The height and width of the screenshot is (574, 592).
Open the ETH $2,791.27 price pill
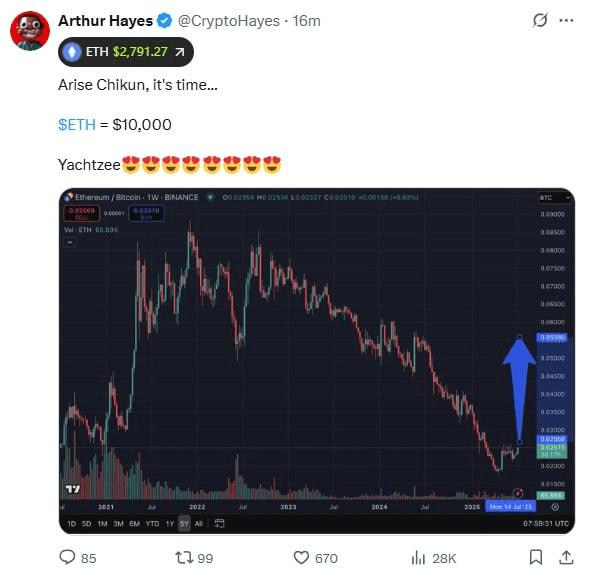tap(126, 52)
